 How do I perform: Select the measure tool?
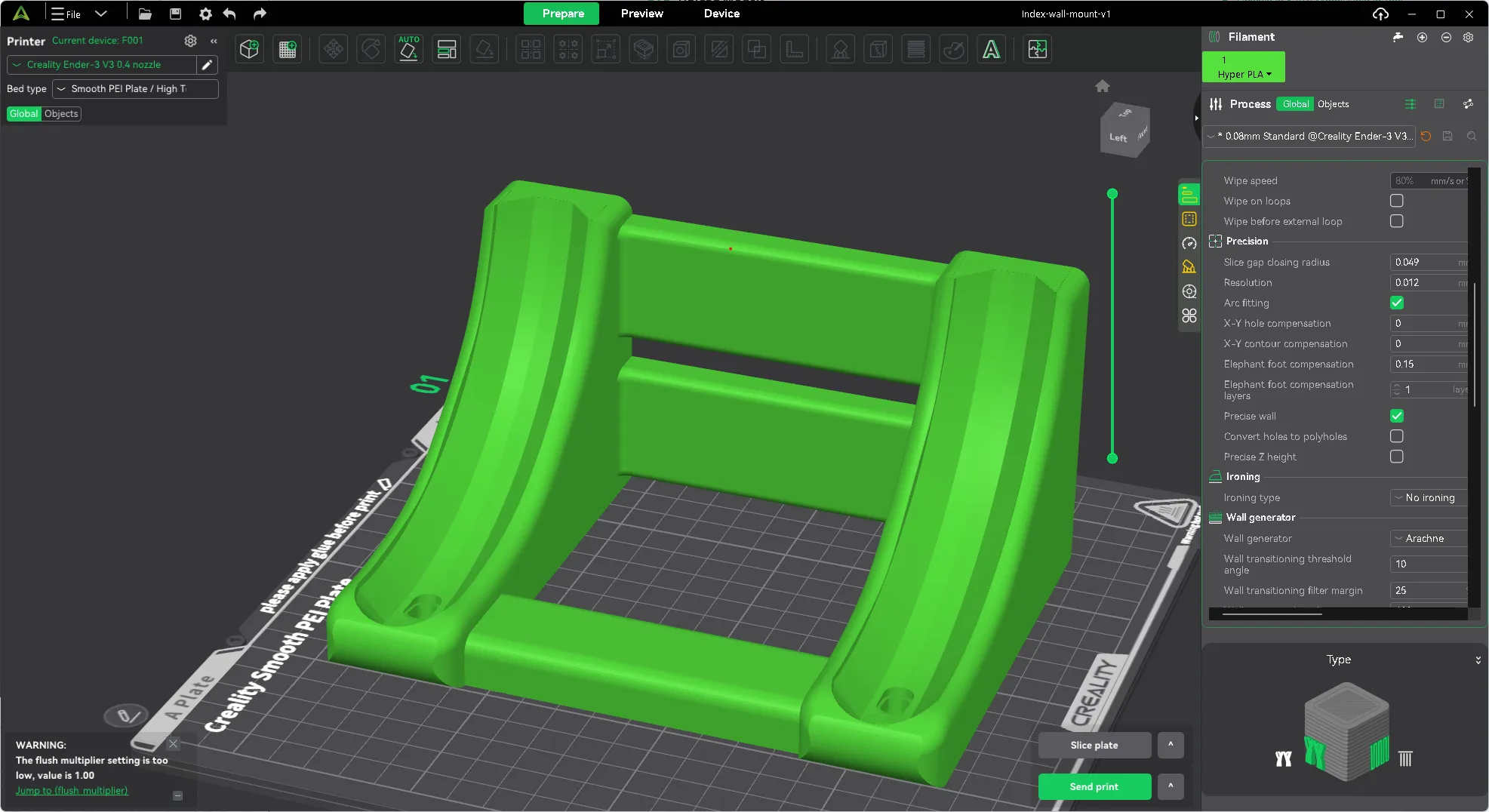click(x=795, y=49)
